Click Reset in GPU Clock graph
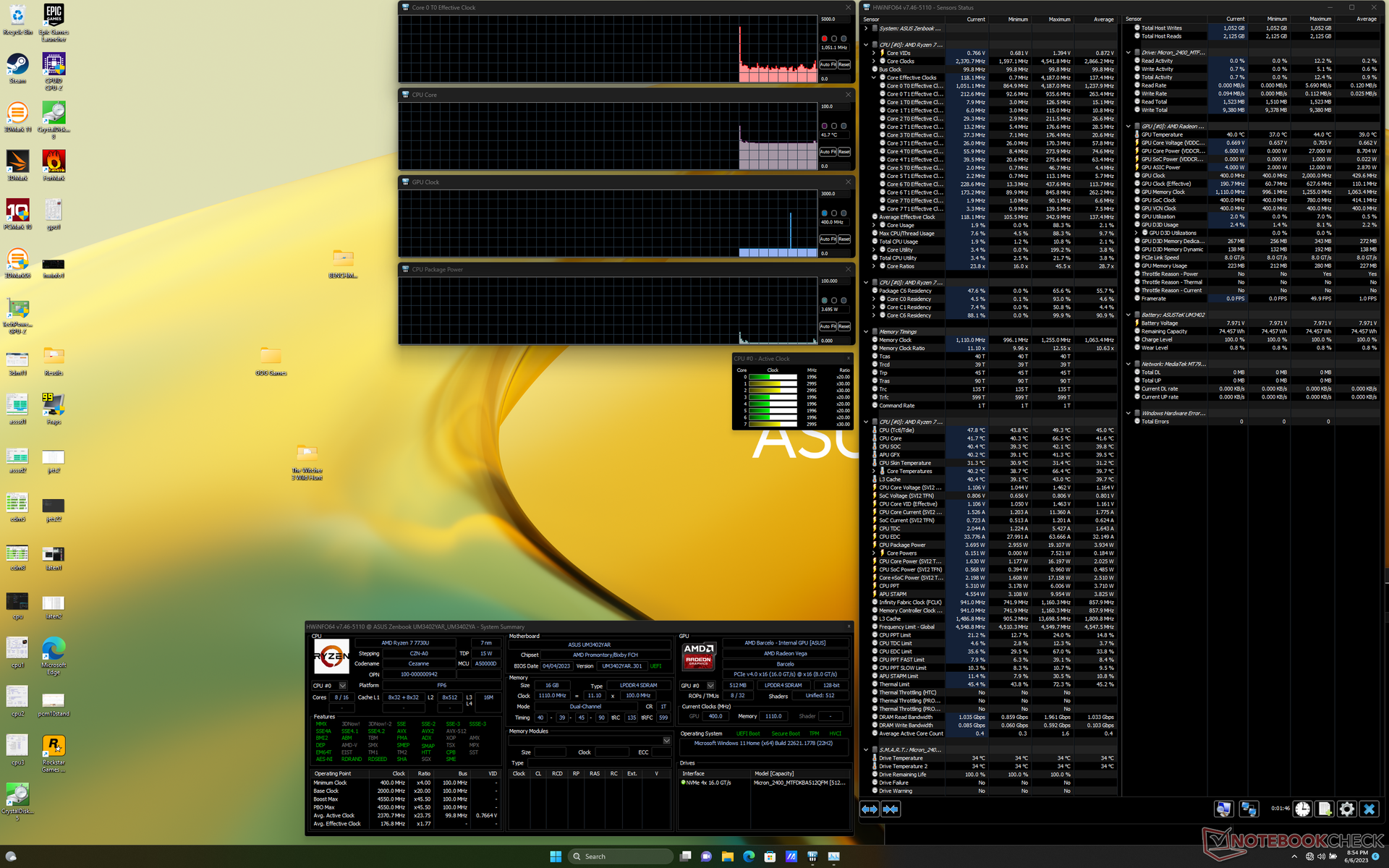Screen dimensions: 1389x868 844,239
